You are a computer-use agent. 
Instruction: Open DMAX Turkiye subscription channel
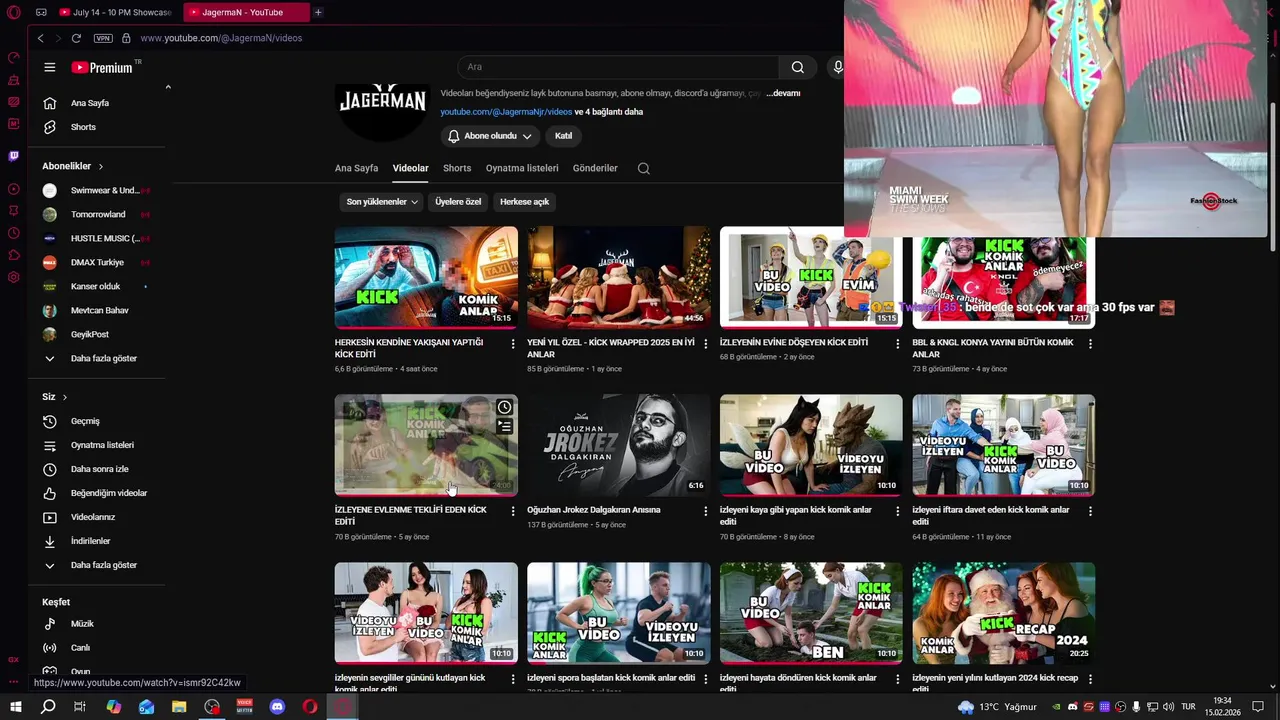(x=96, y=262)
